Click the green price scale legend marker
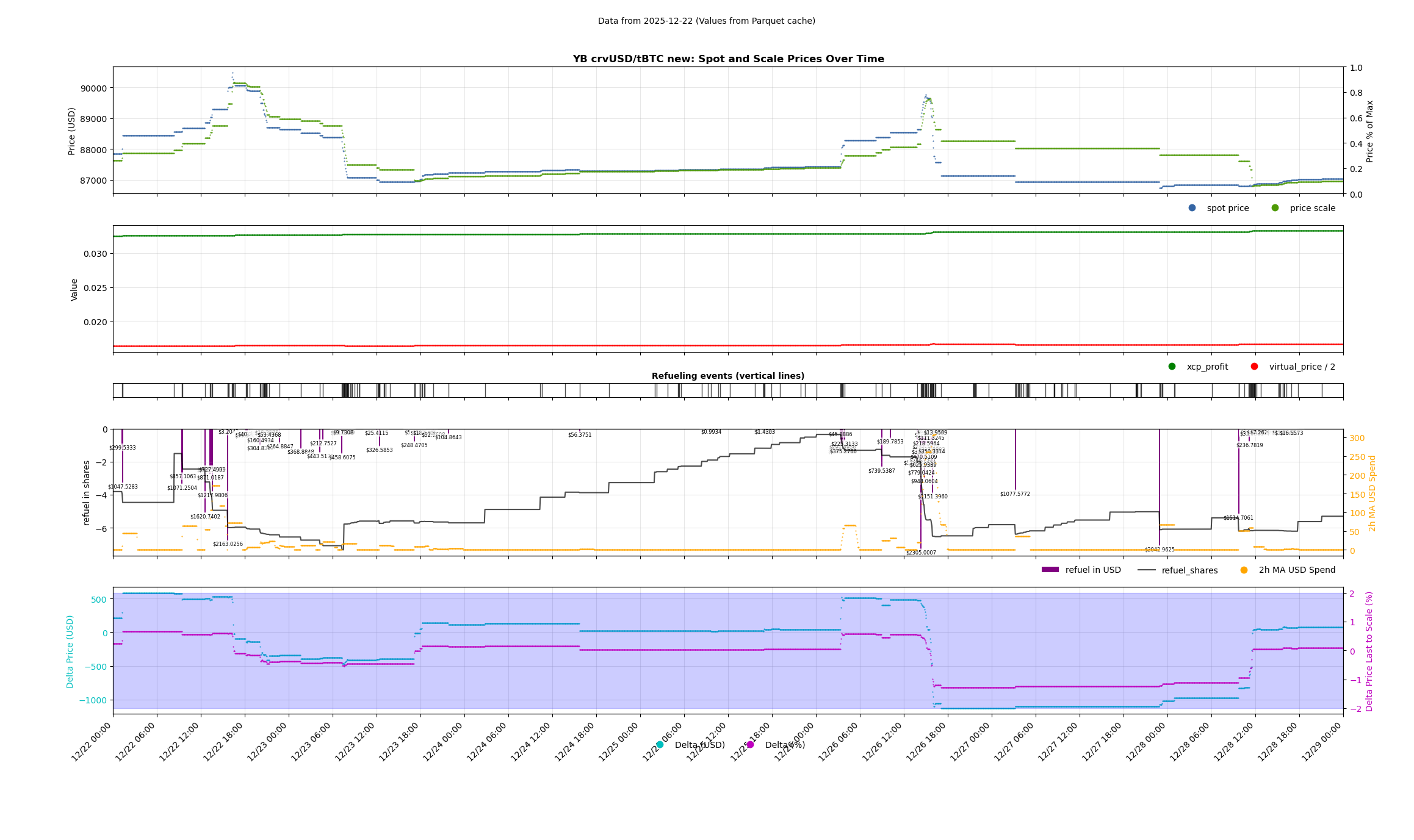 coord(1275,208)
